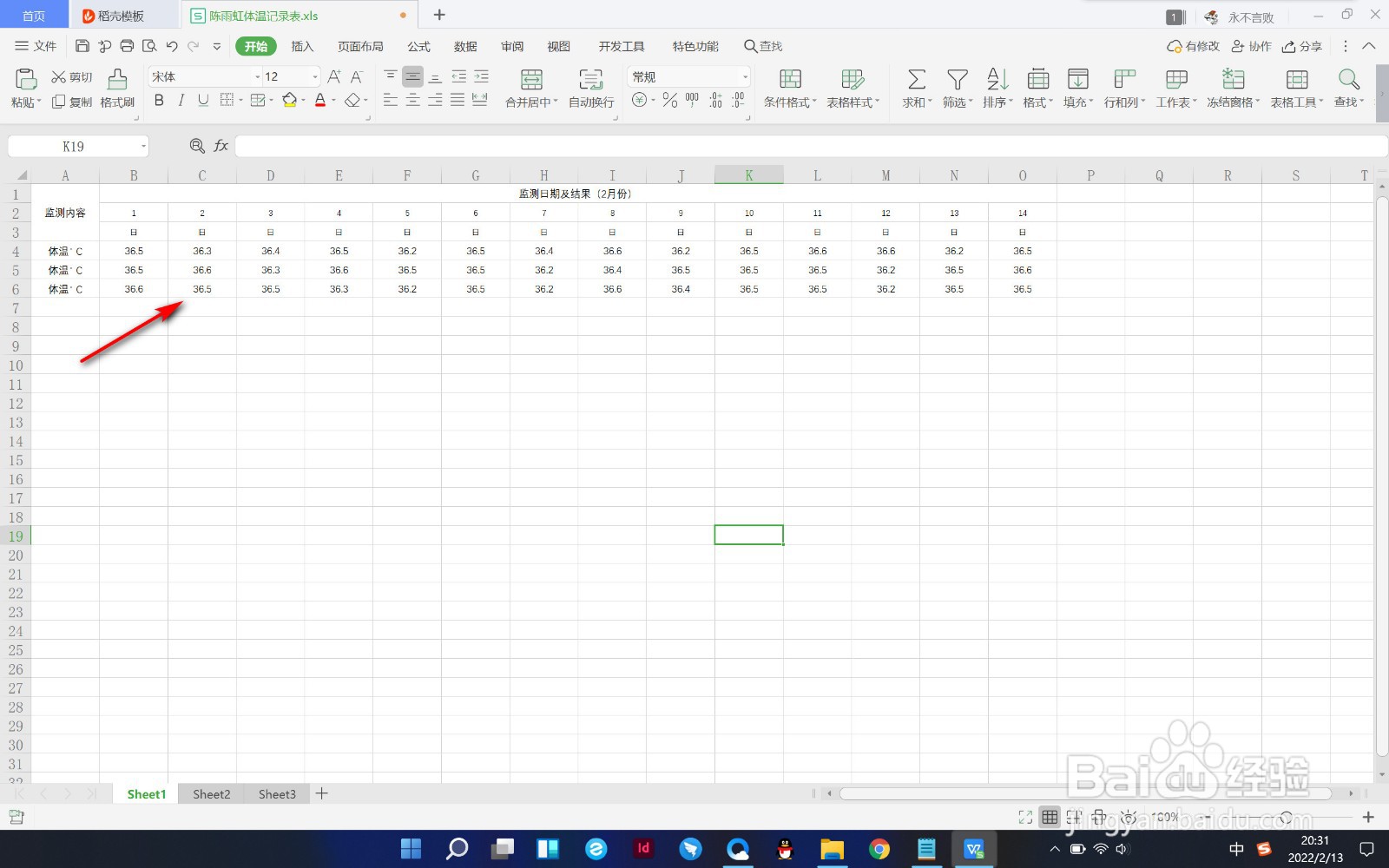Open Print Preview icon
Screen dimensions: 1389x868
click(149, 46)
